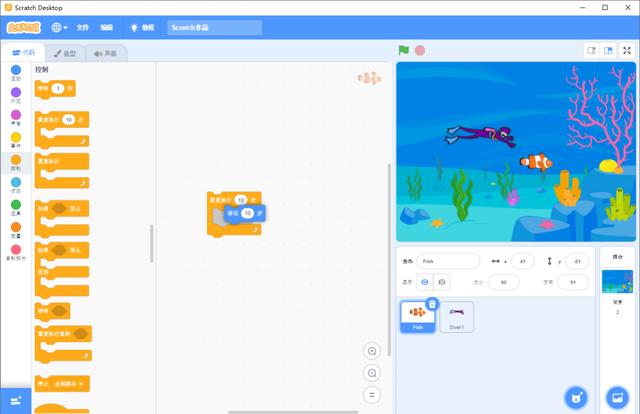The image size is (640, 414).
Task: Open the 教程 tutorials link
Action: 142,28
